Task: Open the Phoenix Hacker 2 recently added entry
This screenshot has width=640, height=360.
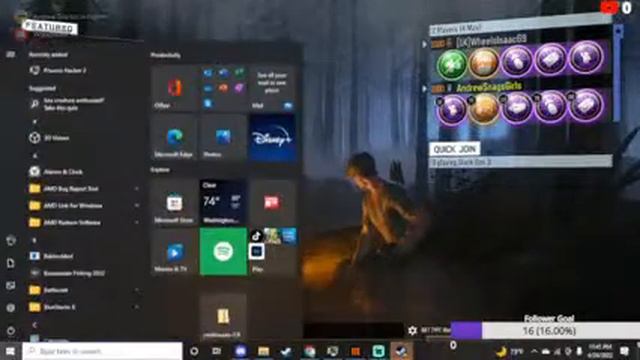Action: (x=84, y=70)
